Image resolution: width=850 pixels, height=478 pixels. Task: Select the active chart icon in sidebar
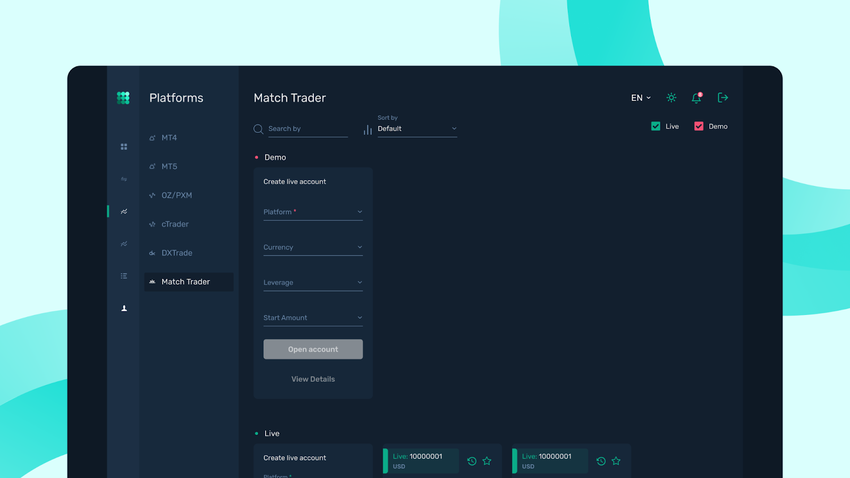pos(124,211)
